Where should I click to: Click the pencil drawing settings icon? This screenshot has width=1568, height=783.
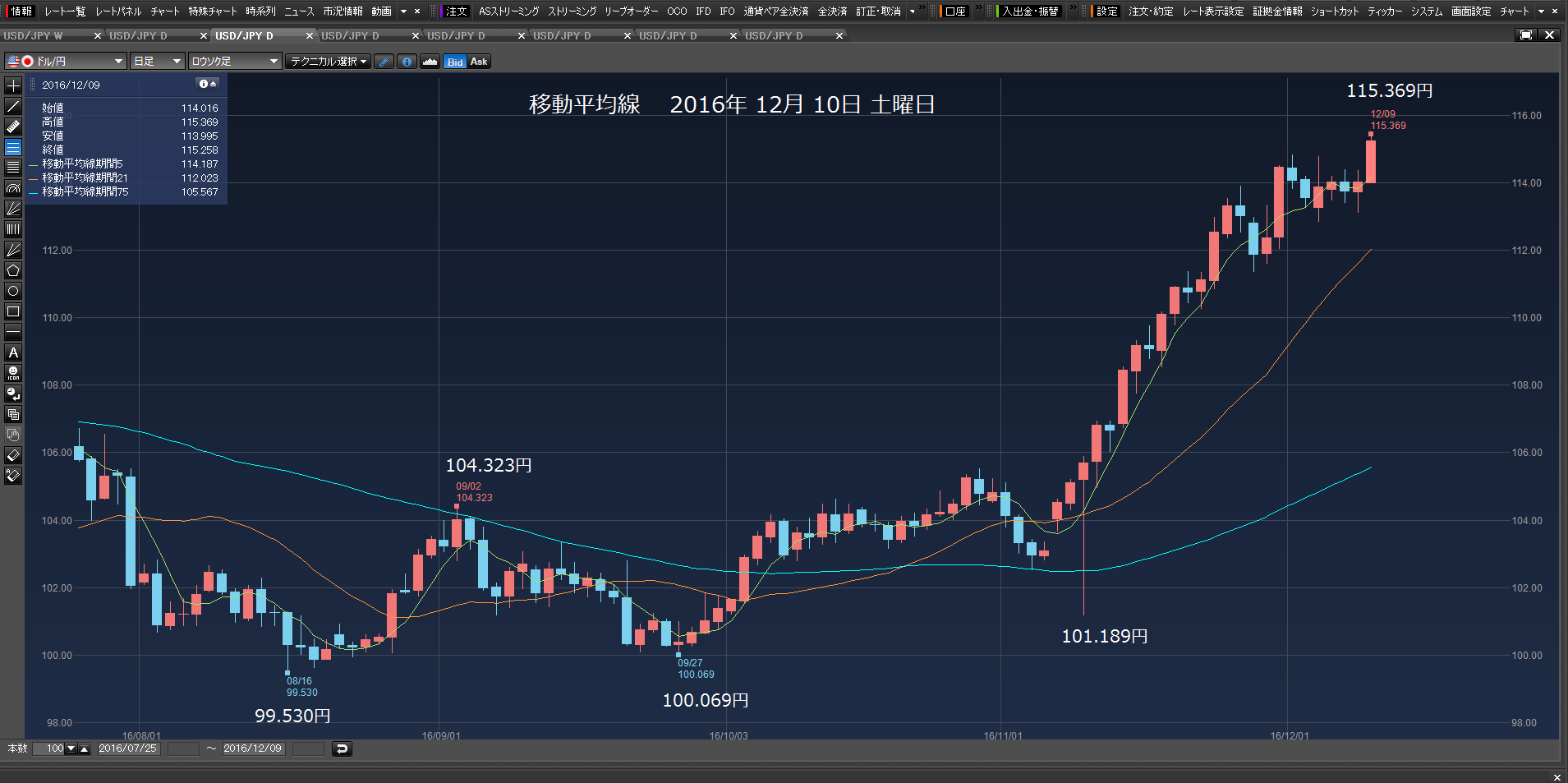(384, 62)
